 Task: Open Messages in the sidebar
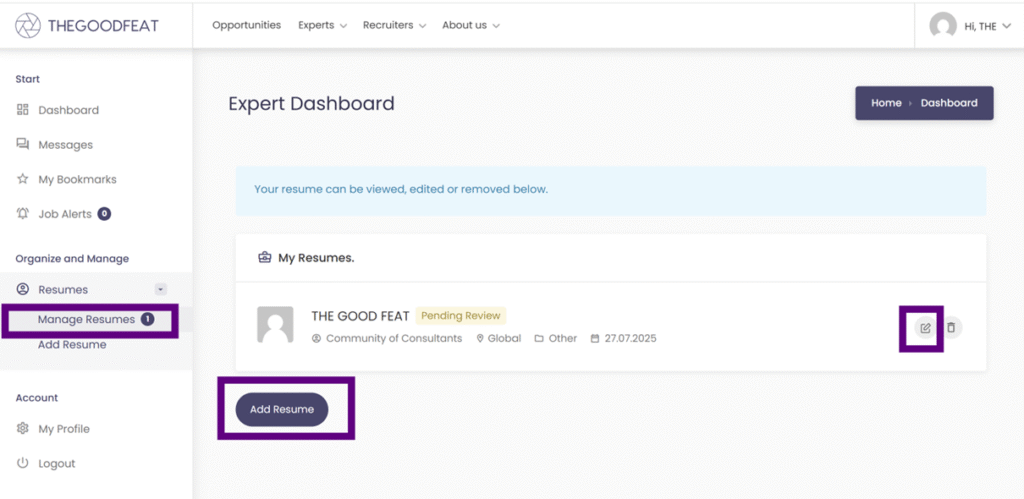pos(65,145)
